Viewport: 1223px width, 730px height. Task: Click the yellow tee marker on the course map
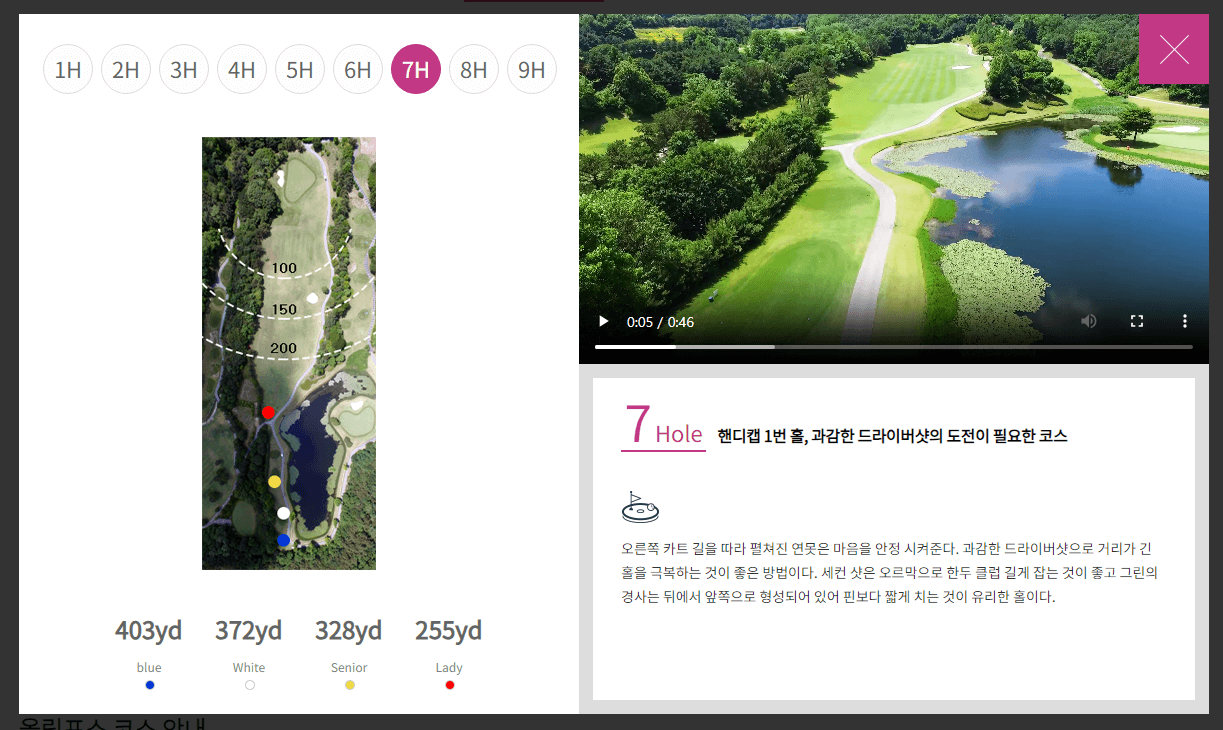[x=276, y=481]
